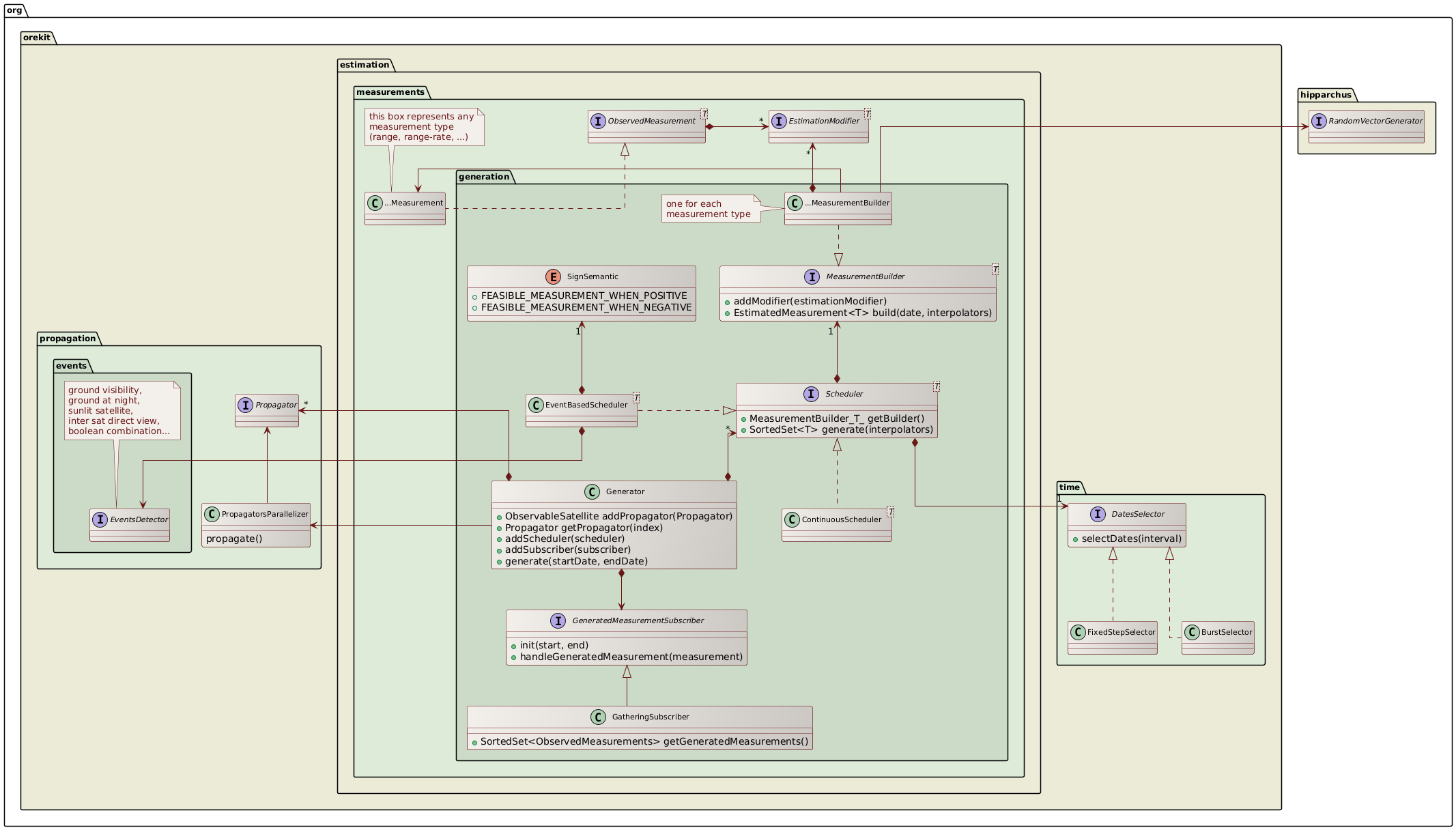Expand the measurements package header
The height and width of the screenshot is (830, 1456).
point(391,91)
